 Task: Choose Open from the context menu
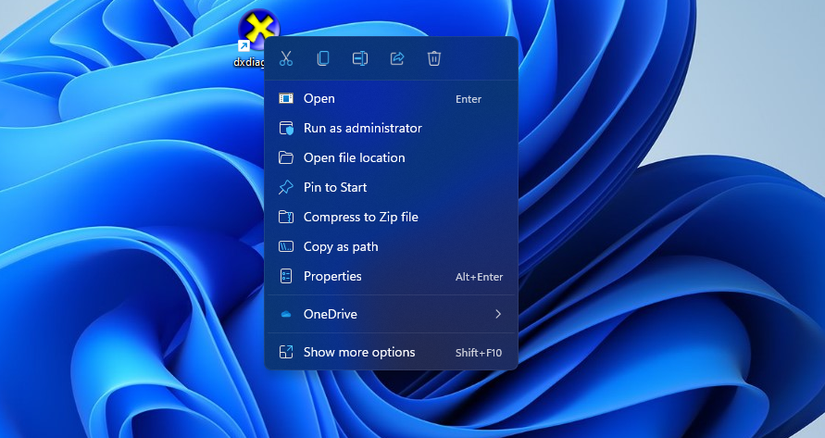point(391,98)
